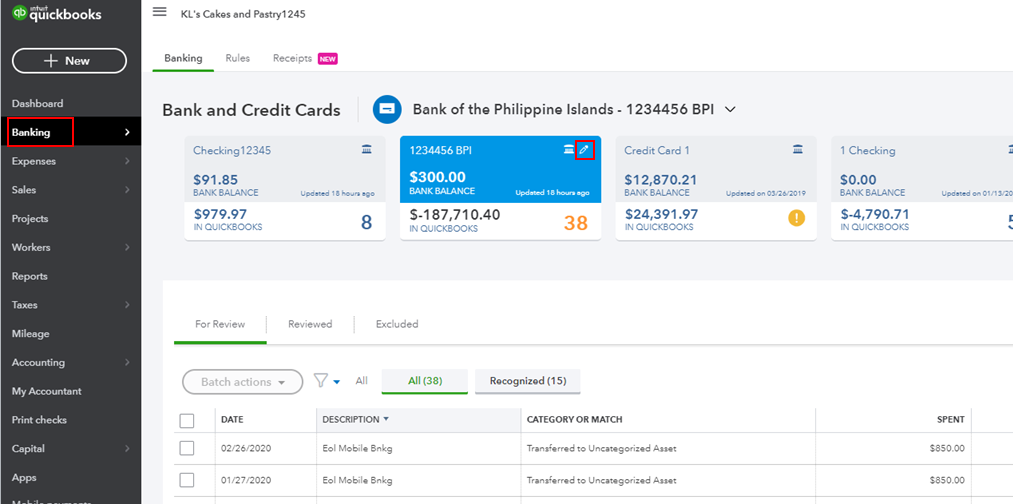The width and height of the screenshot is (1013, 504).
Task: Open Mileage in the sidebar
Action: pos(30,333)
